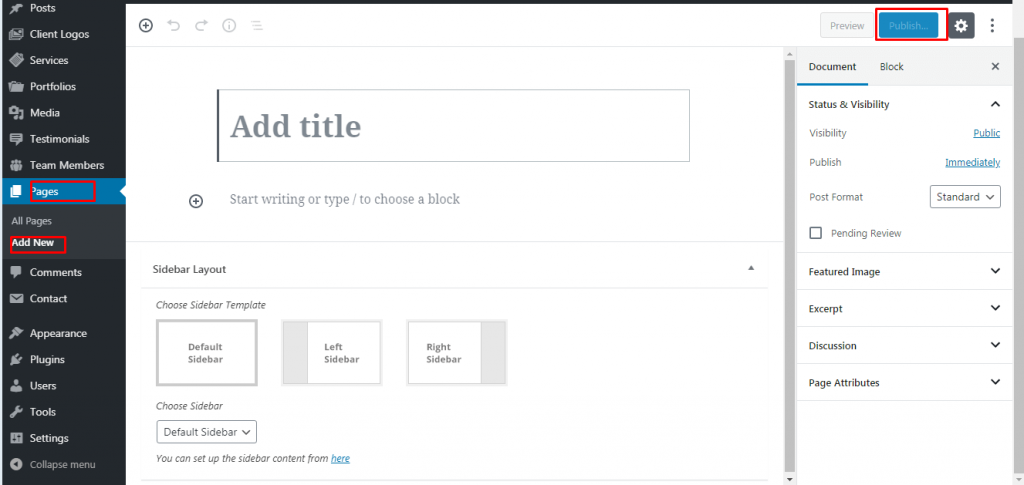Screen dimensions: 1024x485
Task: Open the three-dot more options menu
Action: point(992,25)
